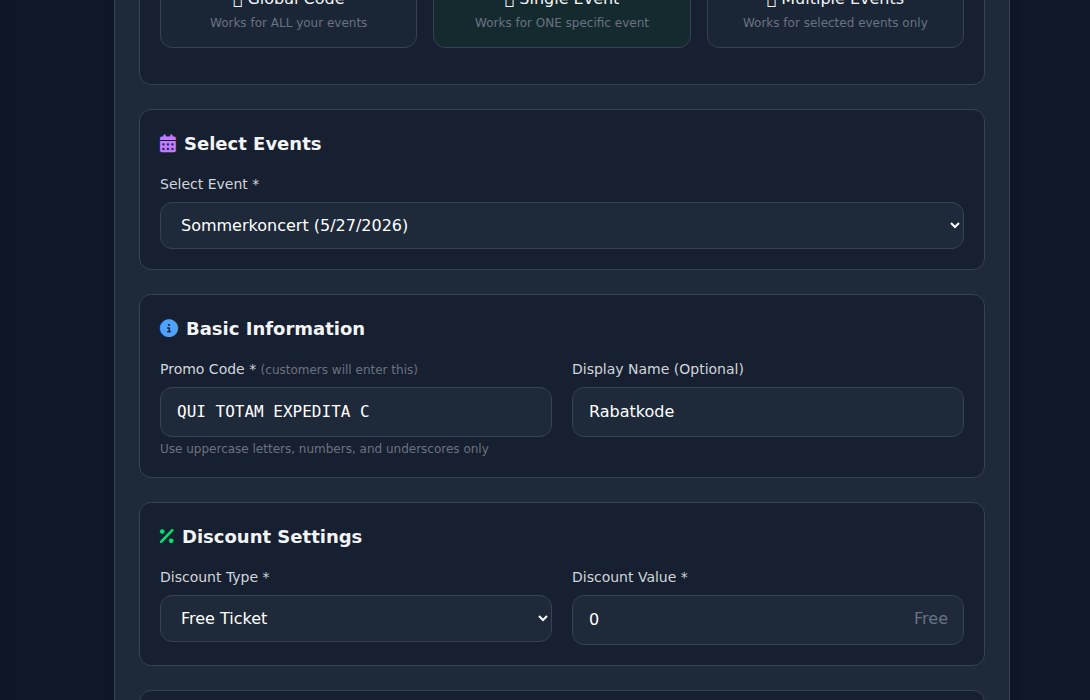The image size is (1090, 700).
Task: Click the 'Discount Value *' label
Action: click(x=630, y=577)
